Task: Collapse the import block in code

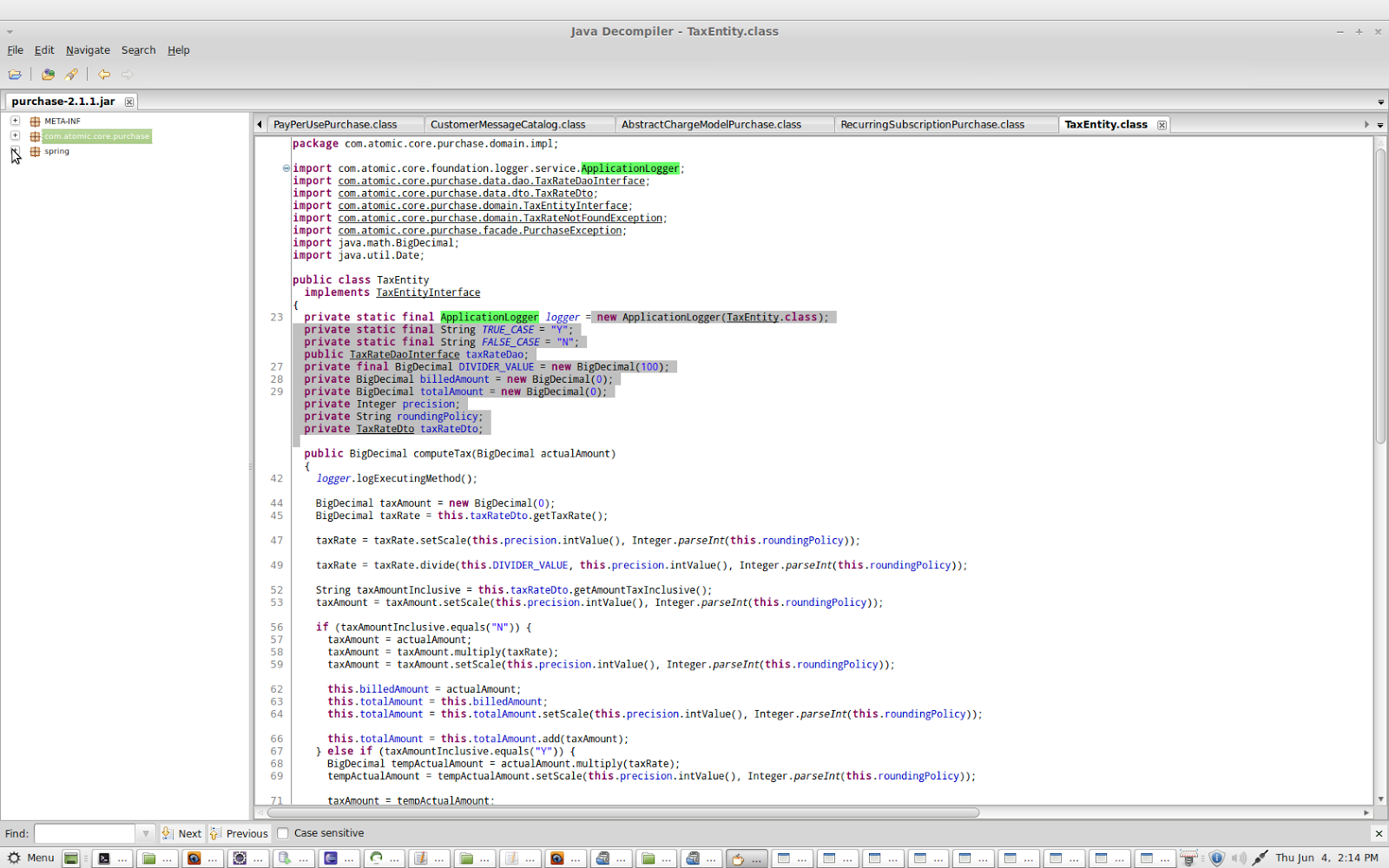Action: click(286, 168)
